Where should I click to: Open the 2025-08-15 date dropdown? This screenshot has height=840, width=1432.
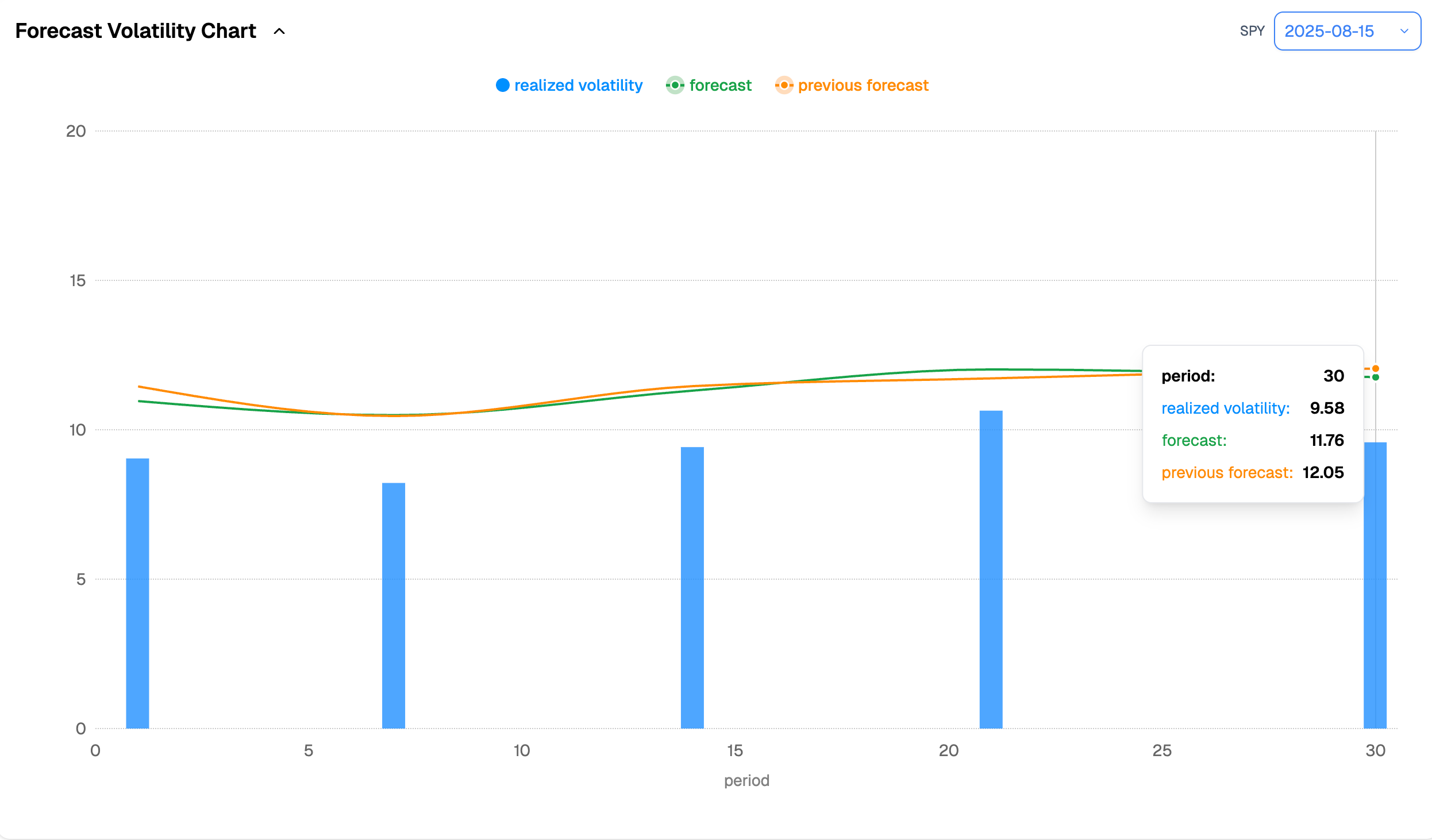coord(1329,31)
